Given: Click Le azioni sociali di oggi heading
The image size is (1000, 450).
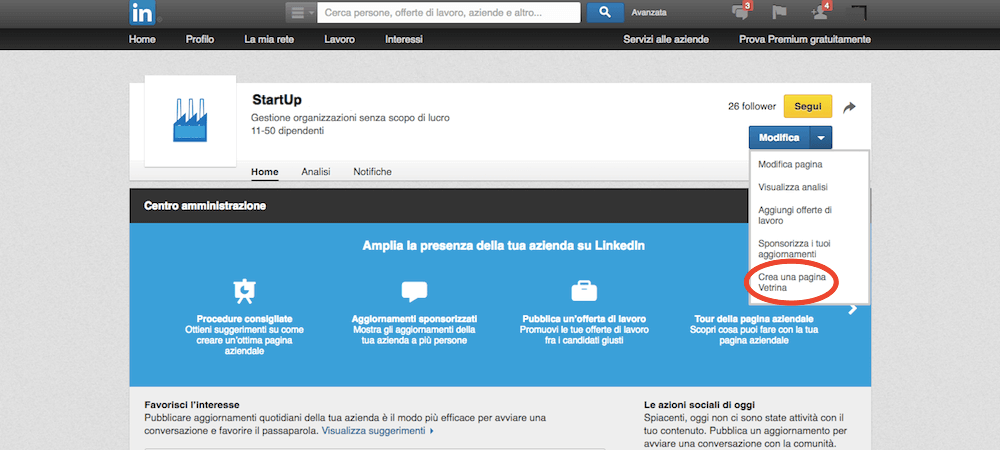Looking at the screenshot, I should coord(699,405).
